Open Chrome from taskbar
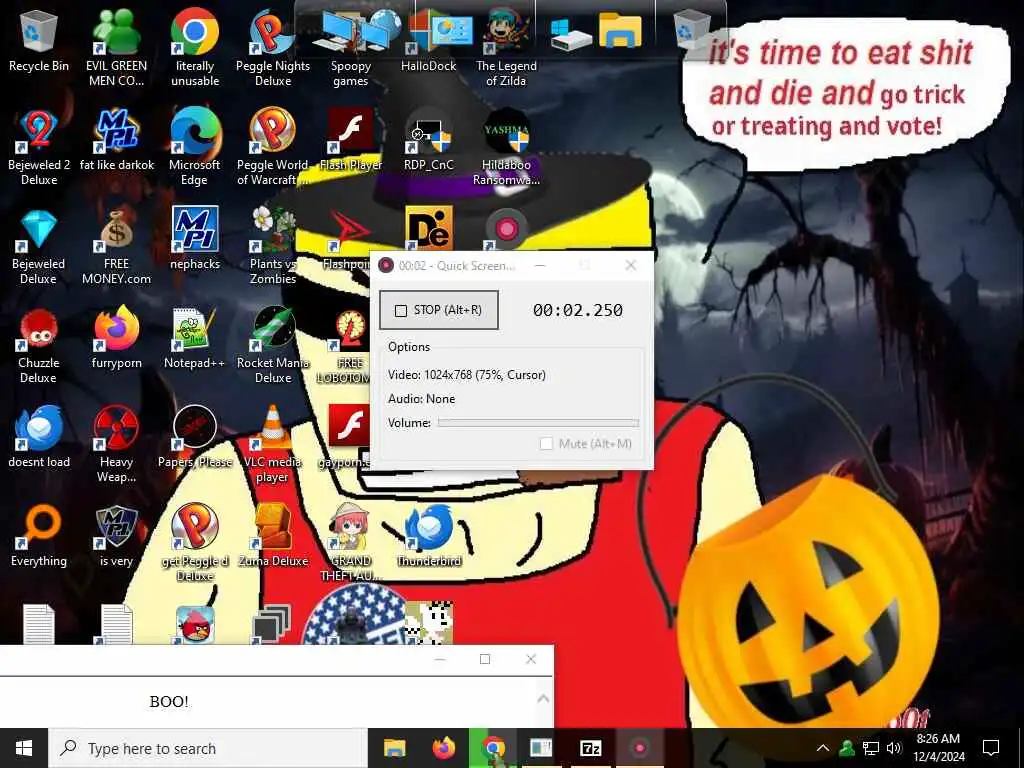The image size is (1024, 768). (x=493, y=748)
